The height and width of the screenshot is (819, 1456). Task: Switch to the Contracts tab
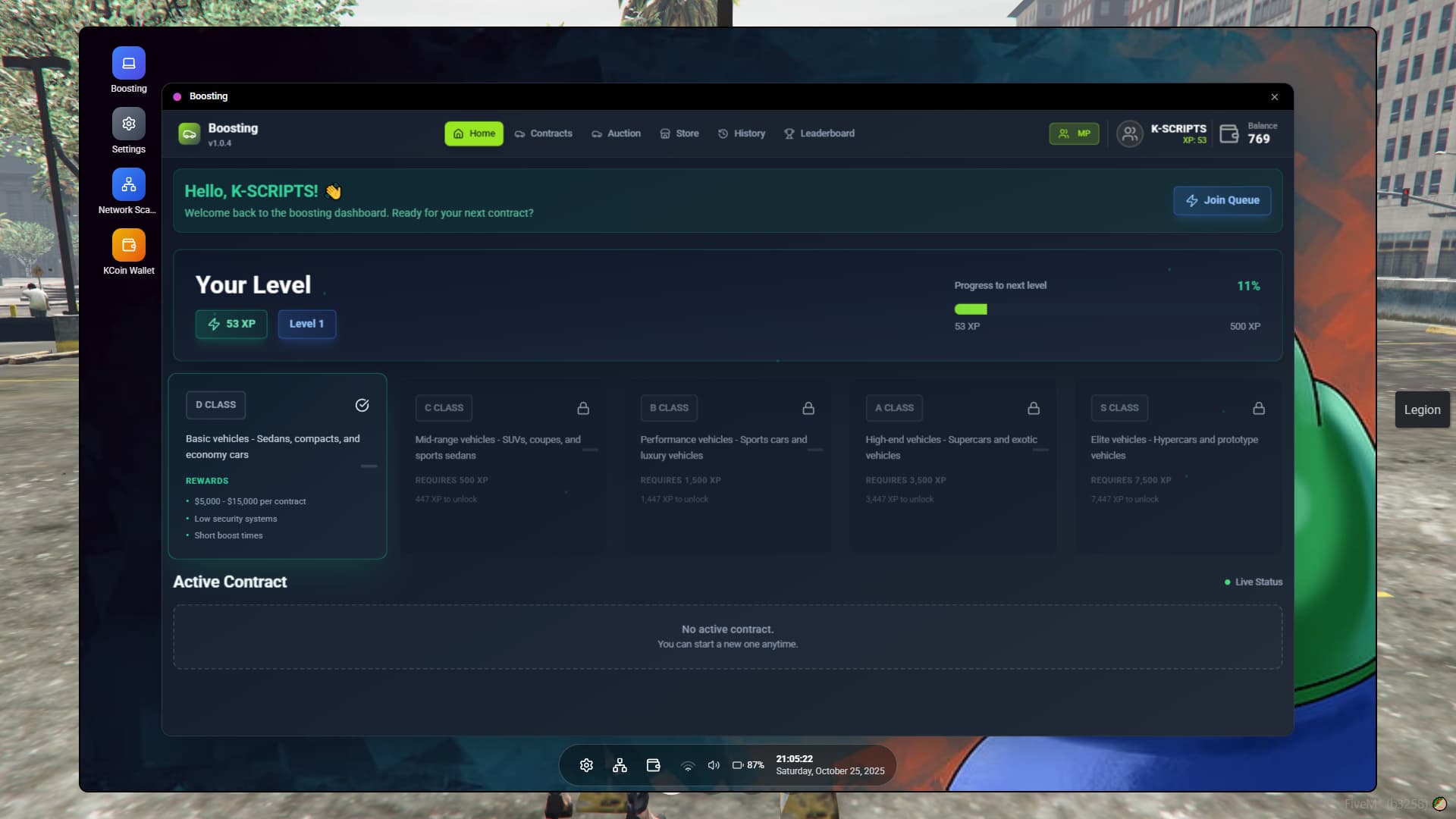click(x=543, y=133)
